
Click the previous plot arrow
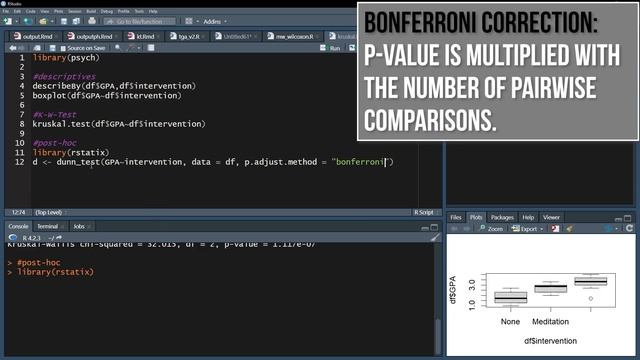(454, 229)
